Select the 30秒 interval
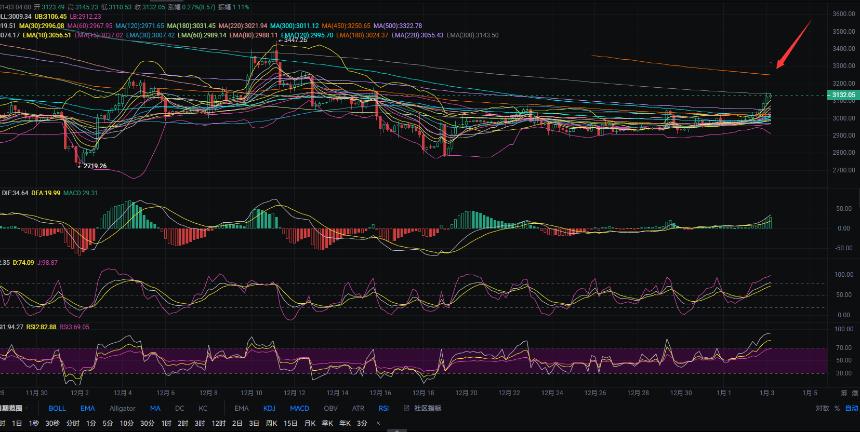This screenshot has width=860, height=432. [x=52, y=423]
